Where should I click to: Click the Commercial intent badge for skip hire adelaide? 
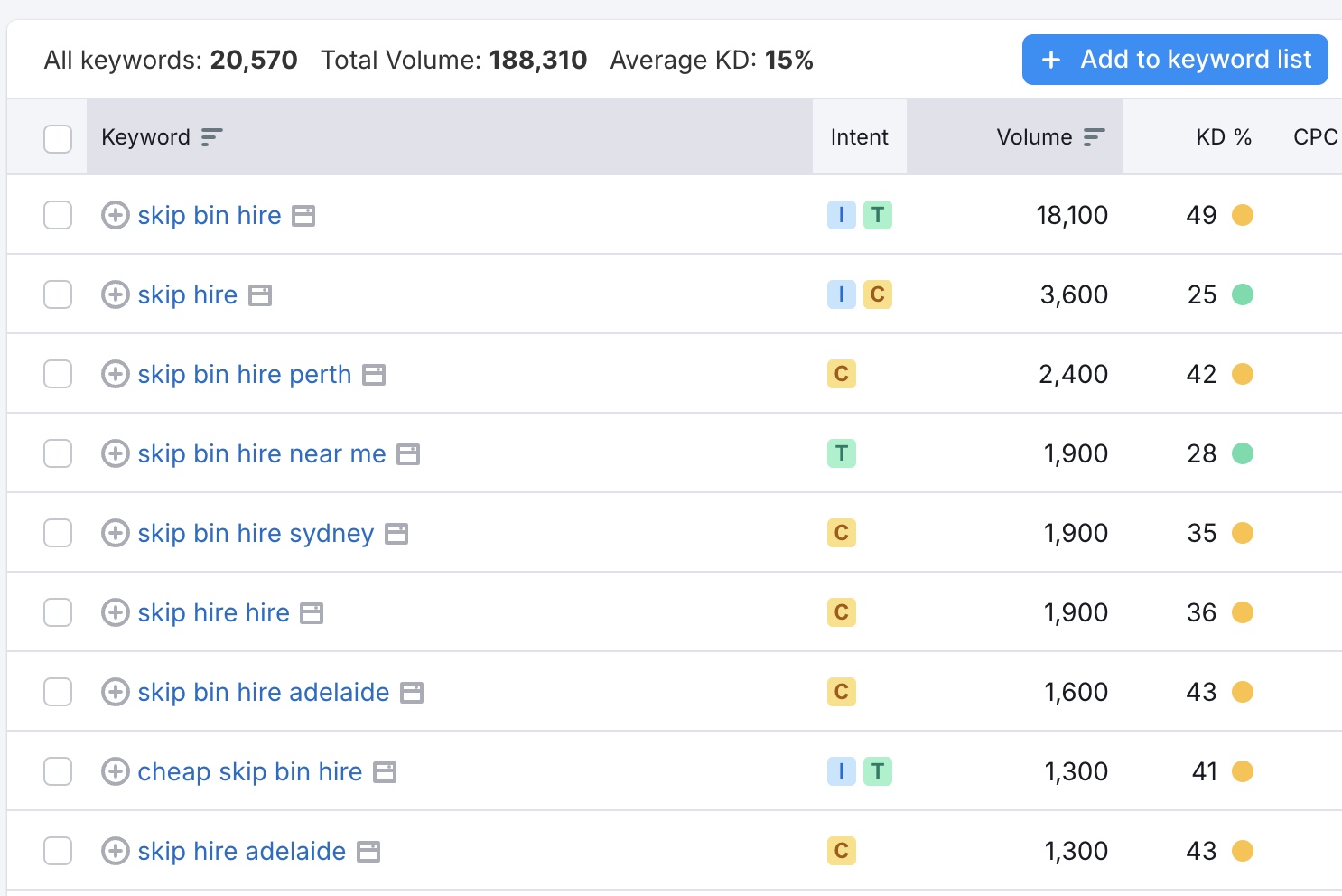coord(841,850)
